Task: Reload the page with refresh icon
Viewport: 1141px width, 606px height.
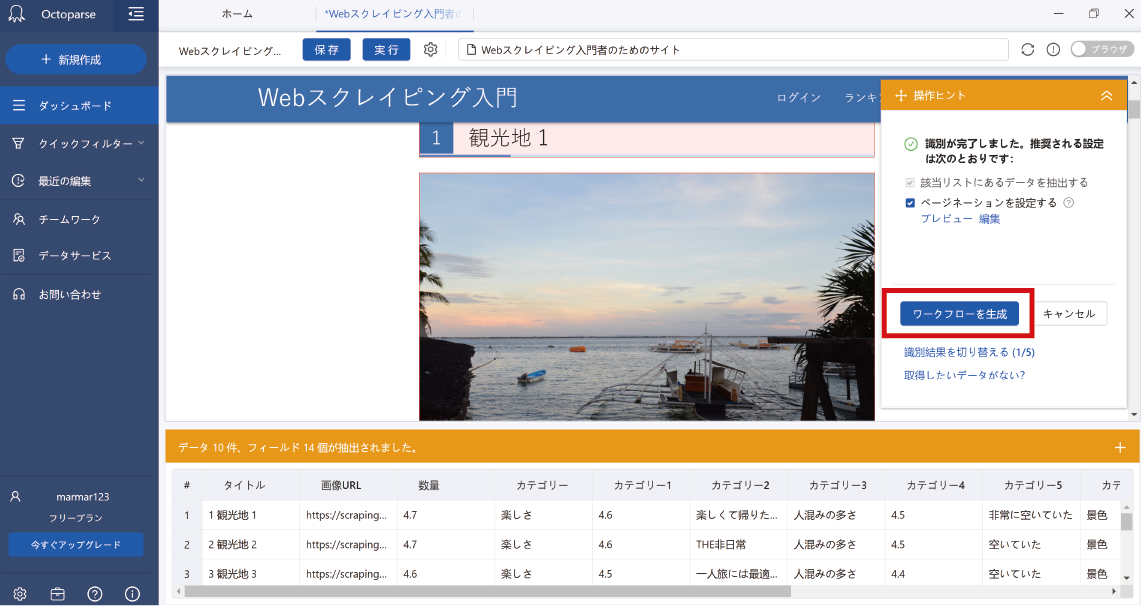Action: [x=1028, y=49]
